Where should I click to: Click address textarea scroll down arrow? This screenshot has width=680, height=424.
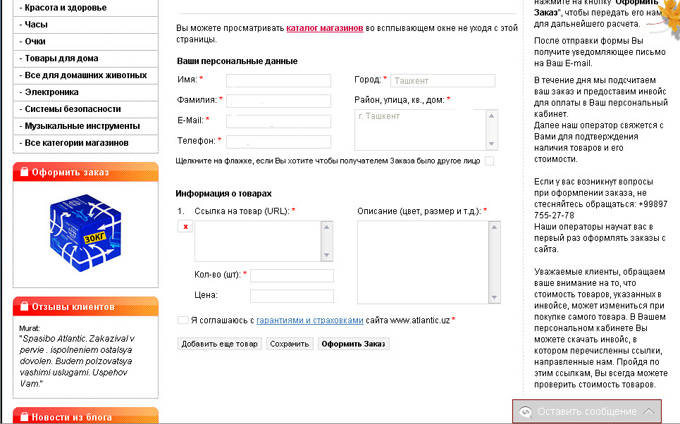[x=491, y=144]
